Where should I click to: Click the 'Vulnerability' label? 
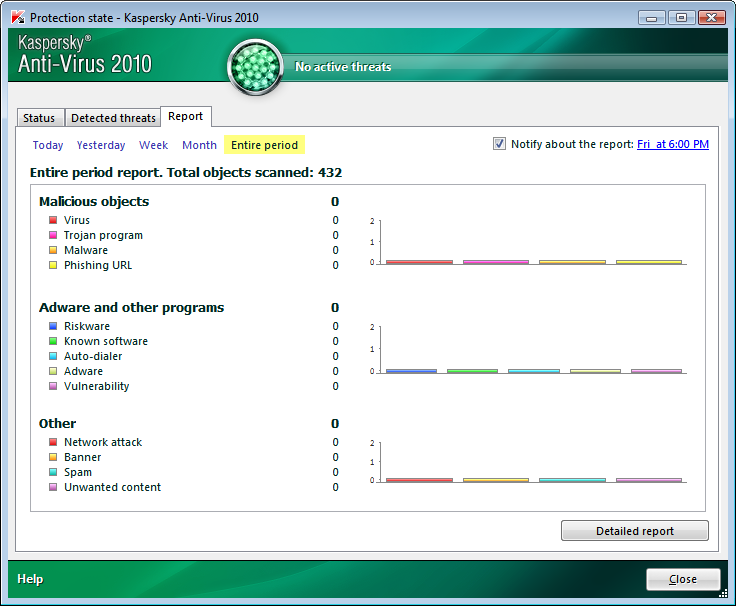[96, 386]
